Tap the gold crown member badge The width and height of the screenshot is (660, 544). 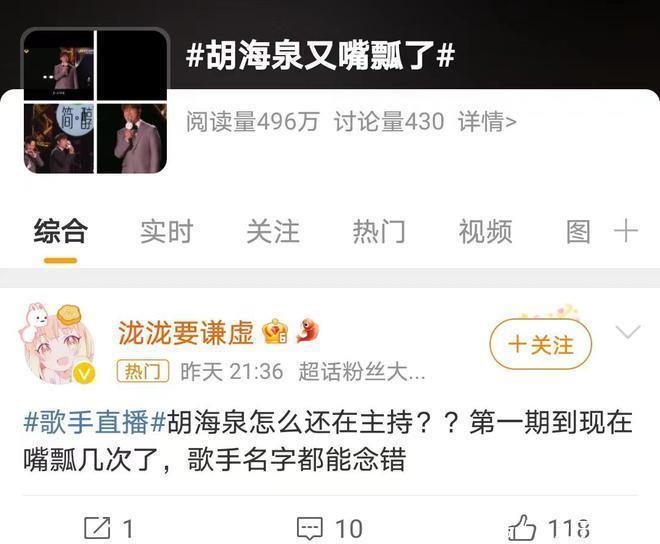tap(275, 331)
